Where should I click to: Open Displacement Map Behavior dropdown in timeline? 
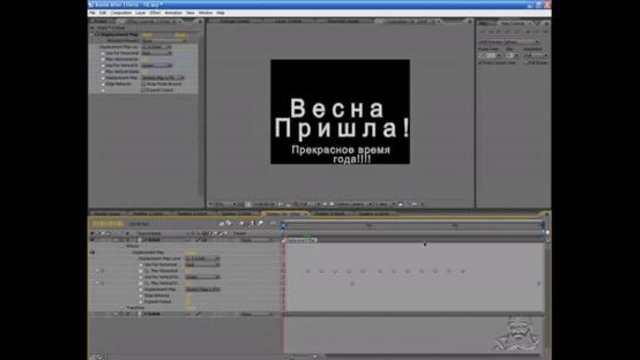click(203, 289)
